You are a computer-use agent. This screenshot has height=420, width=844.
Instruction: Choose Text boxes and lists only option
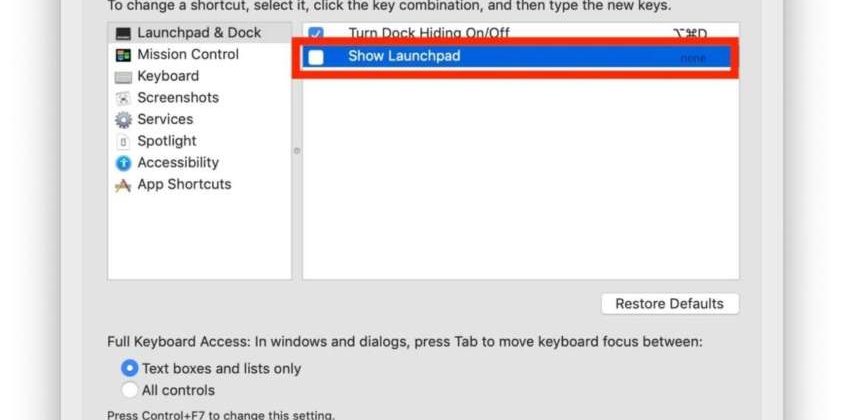point(129,368)
